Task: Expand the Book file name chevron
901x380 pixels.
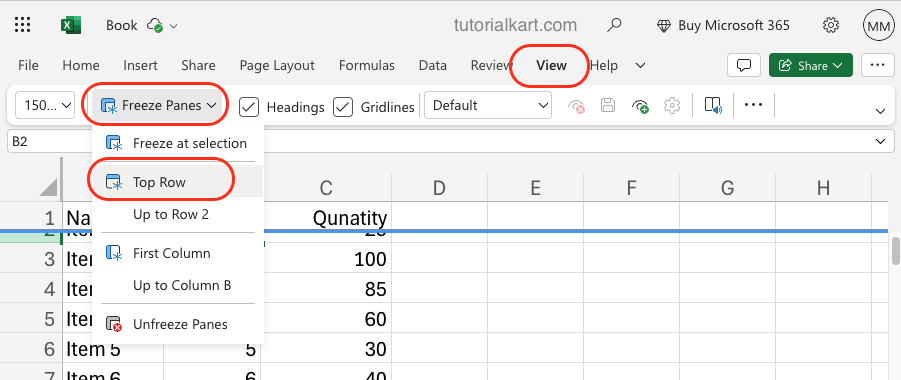Action: tap(174, 26)
